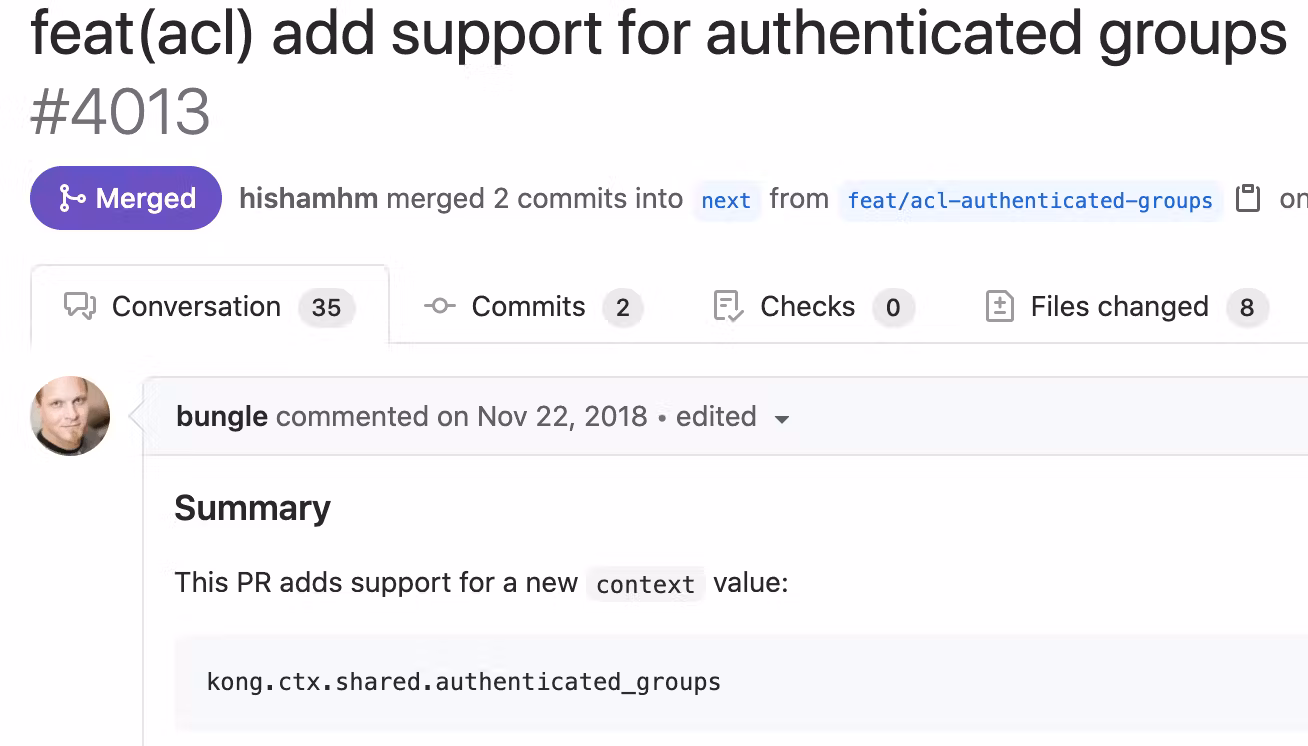Screen dimensions: 1308x746
Task: Click the purple Merged status badge
Action: point(126,198)
